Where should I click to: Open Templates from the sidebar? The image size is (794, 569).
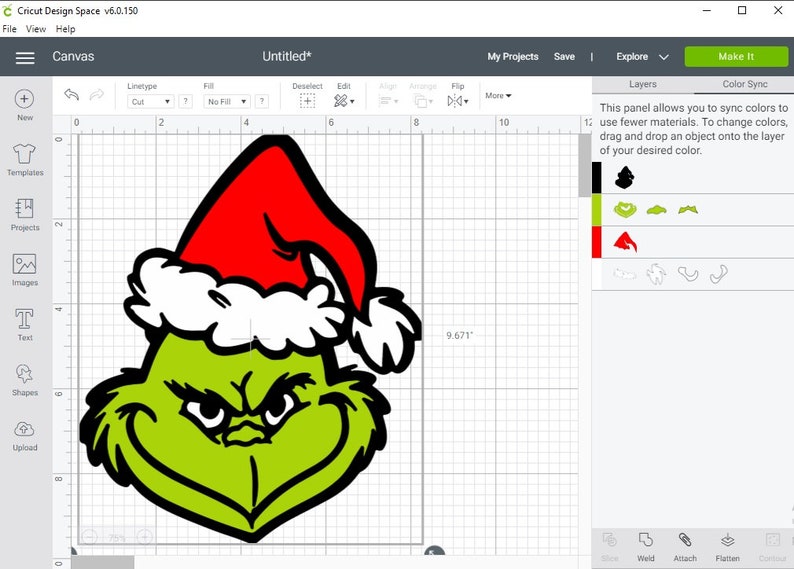[x=25, y=160]
